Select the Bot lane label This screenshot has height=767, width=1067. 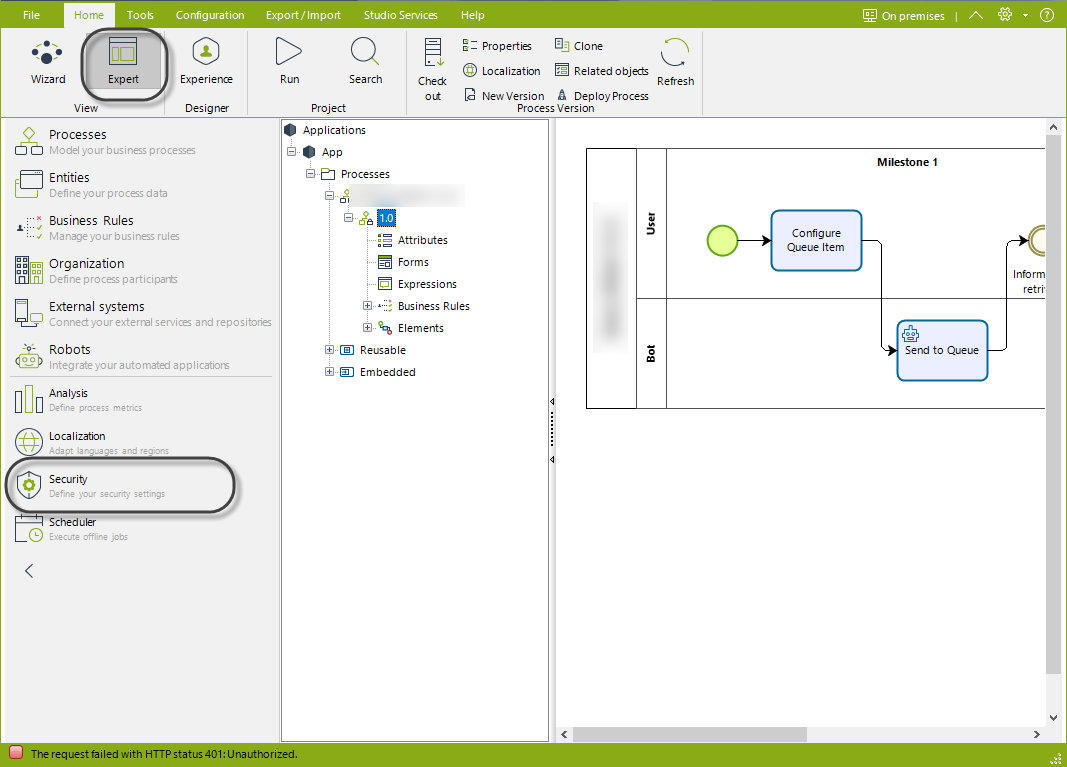coord(651,353)
